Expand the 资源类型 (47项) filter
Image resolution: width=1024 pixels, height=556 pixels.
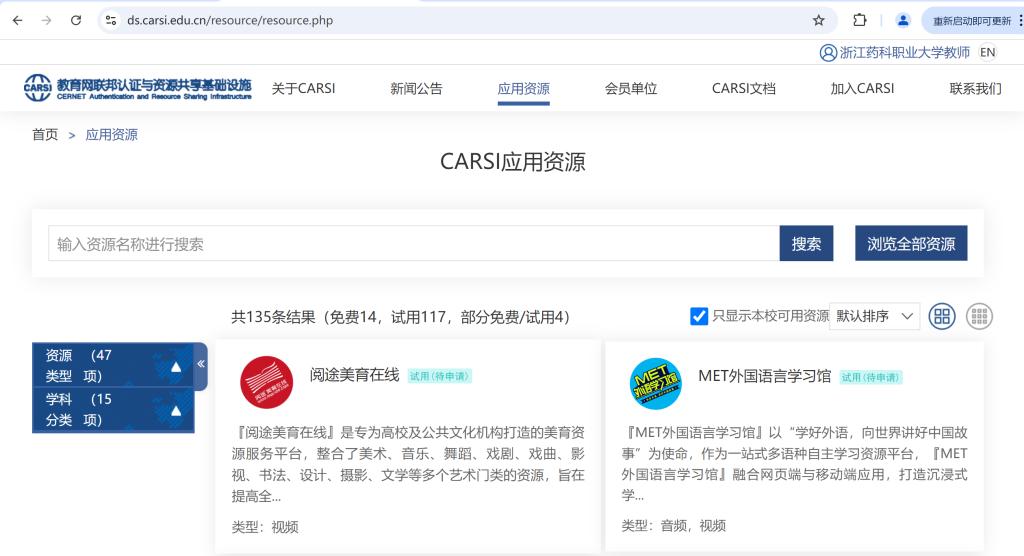pyautogui.click(x=113, y=365)
